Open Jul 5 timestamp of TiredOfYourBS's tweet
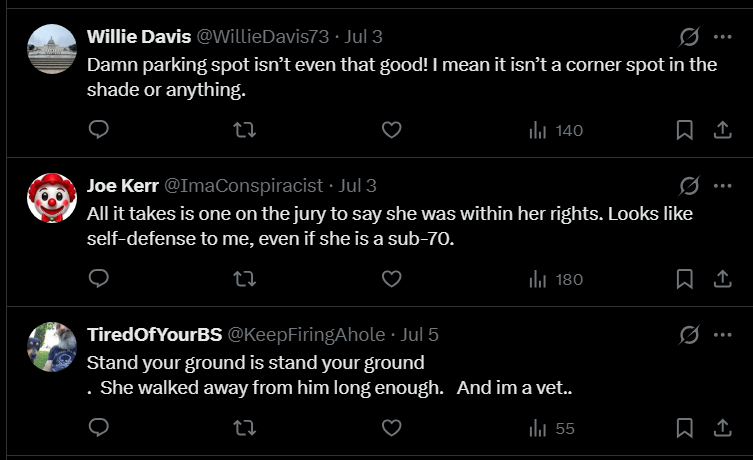The width and height of the screenshot is (753, 460). tap(419, 335)
